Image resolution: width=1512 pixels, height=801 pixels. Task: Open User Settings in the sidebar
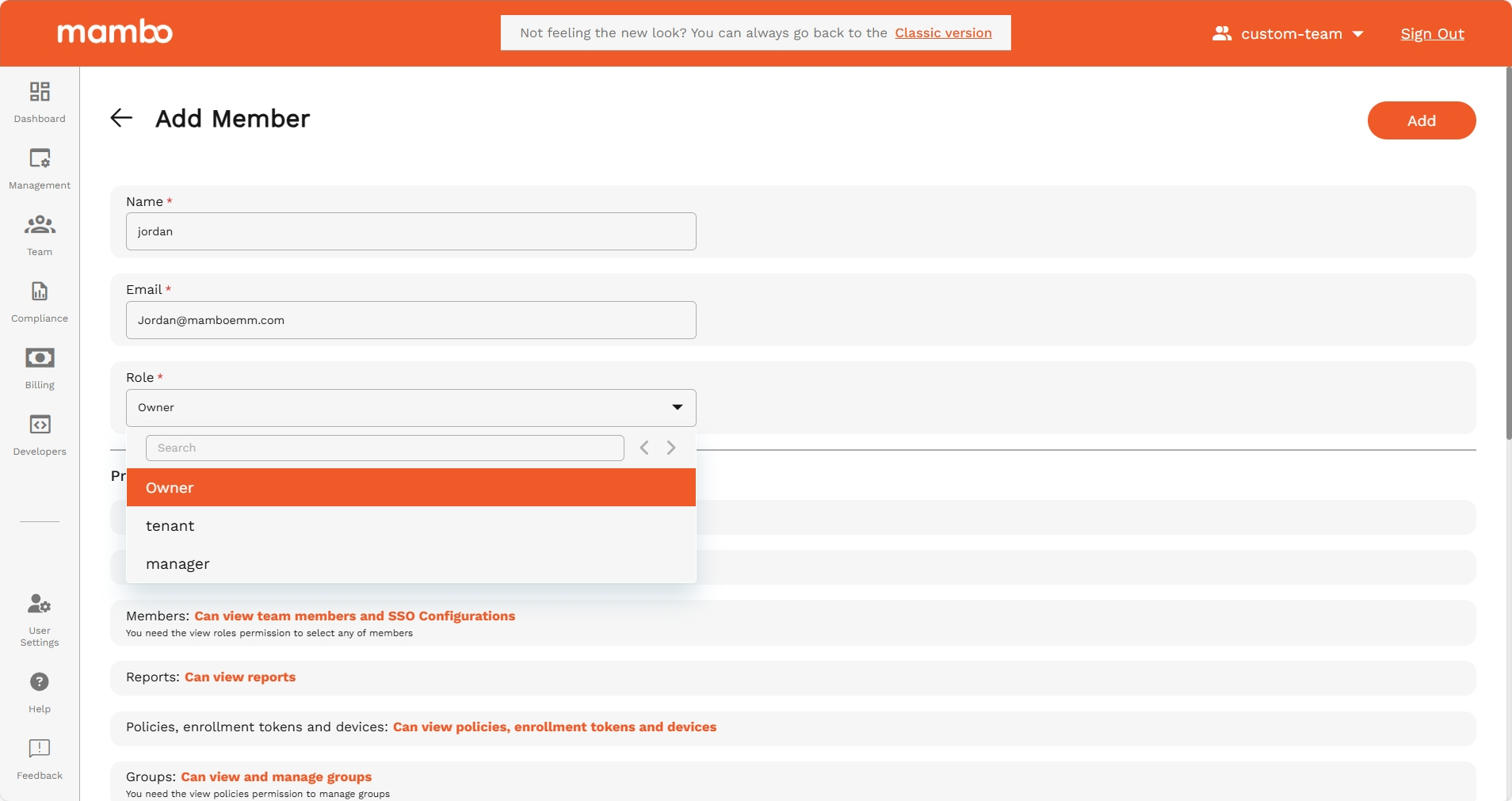(40, 605)
